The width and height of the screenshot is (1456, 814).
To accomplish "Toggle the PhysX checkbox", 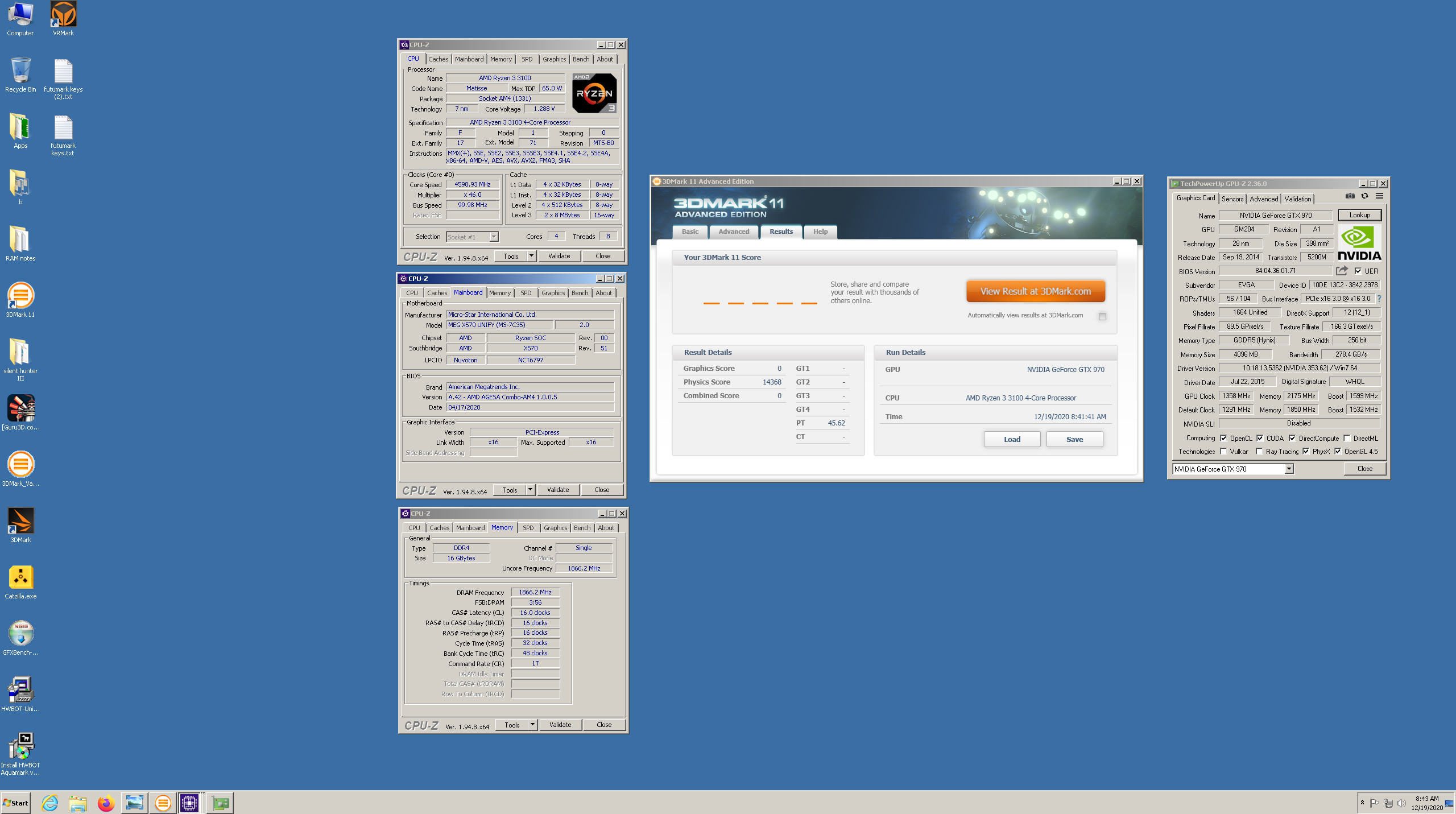I will pos(1306,452).
